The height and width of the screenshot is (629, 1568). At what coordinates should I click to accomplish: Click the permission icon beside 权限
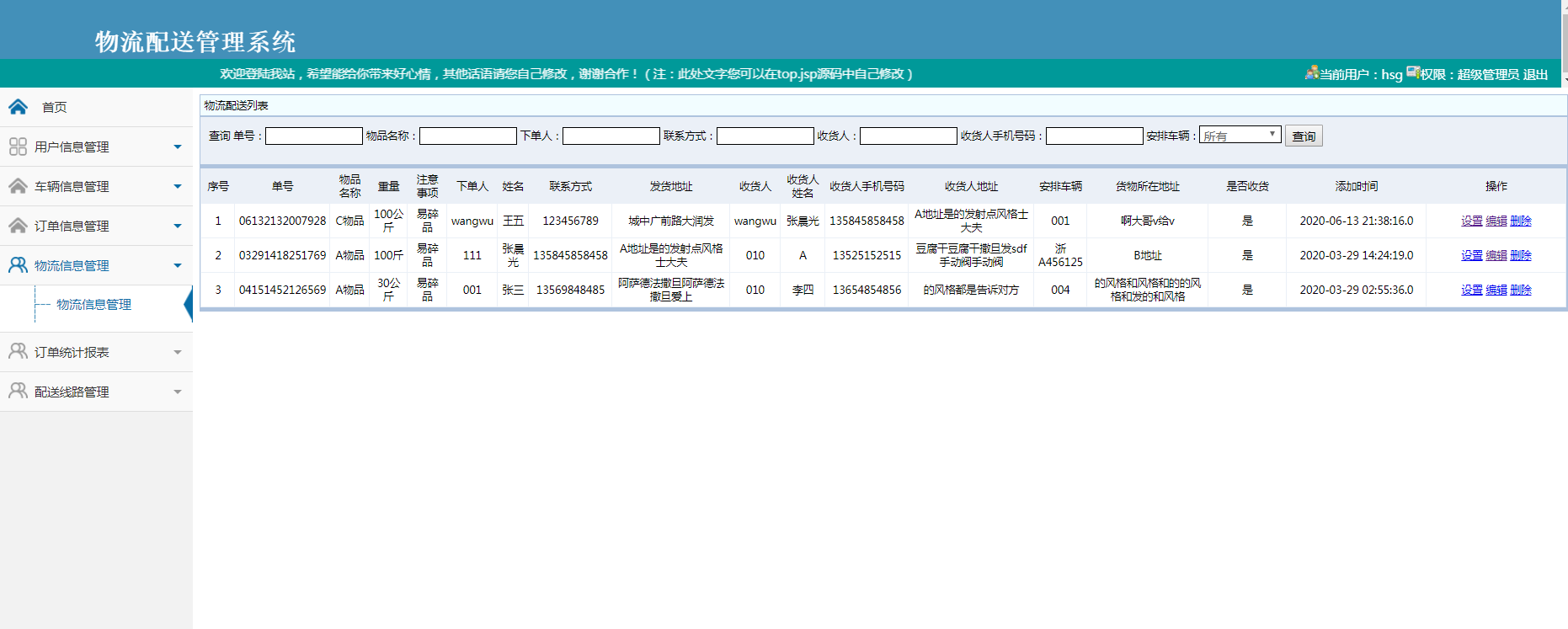click(1413, 72)
